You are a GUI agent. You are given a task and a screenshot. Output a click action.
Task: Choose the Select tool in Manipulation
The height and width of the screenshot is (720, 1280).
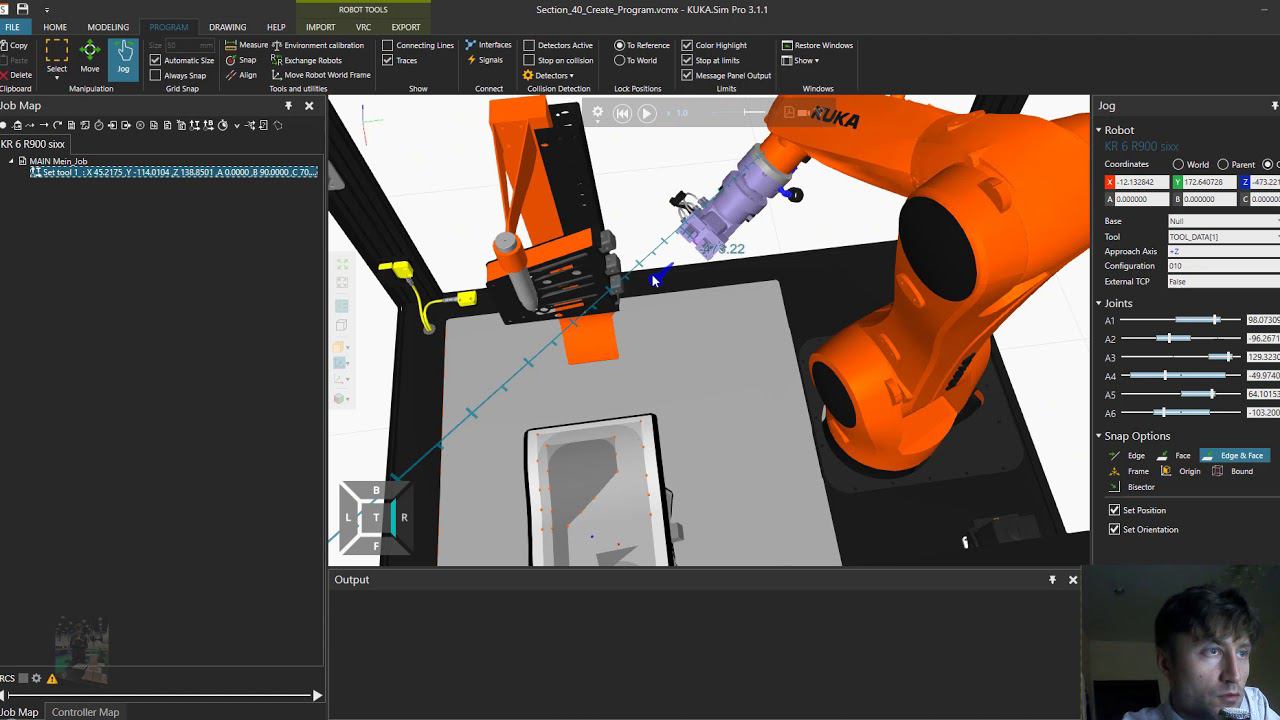57,58
